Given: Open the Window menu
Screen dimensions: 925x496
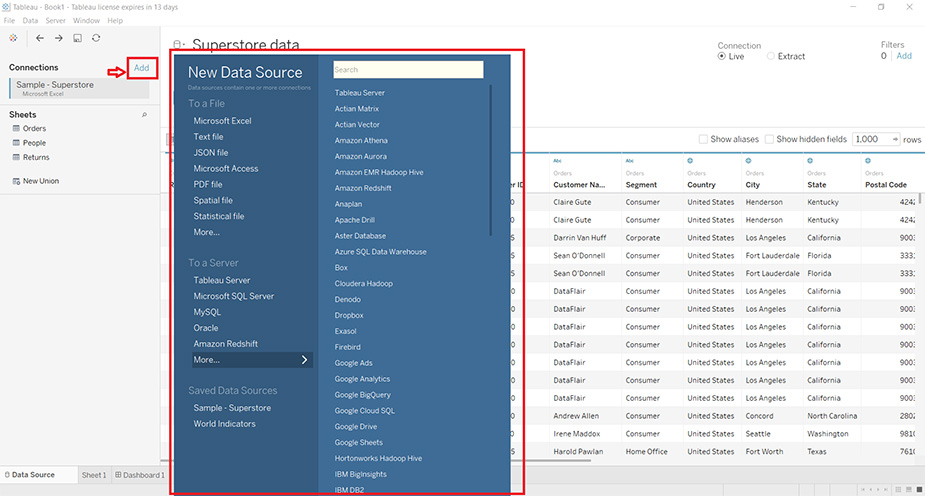Looking at the screenshot, I should [x=86, y=21].
